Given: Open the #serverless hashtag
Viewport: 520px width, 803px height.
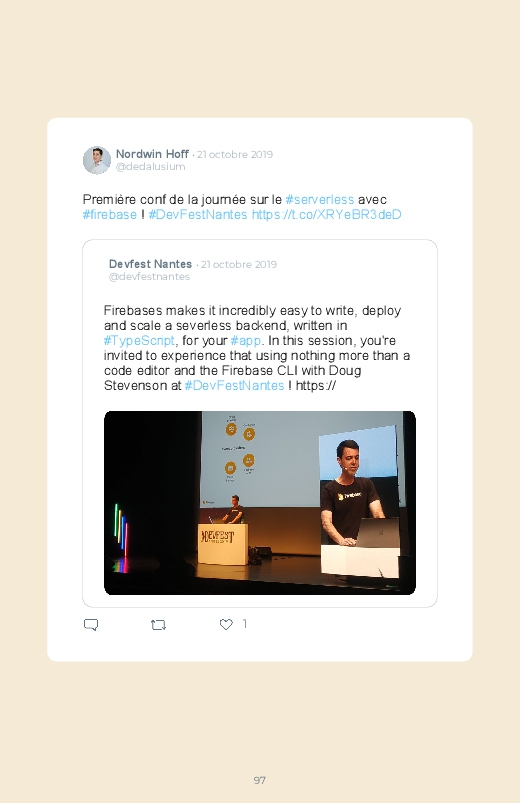Looking at the screenshot, I should pyautogui.click(x=320, y=199).
